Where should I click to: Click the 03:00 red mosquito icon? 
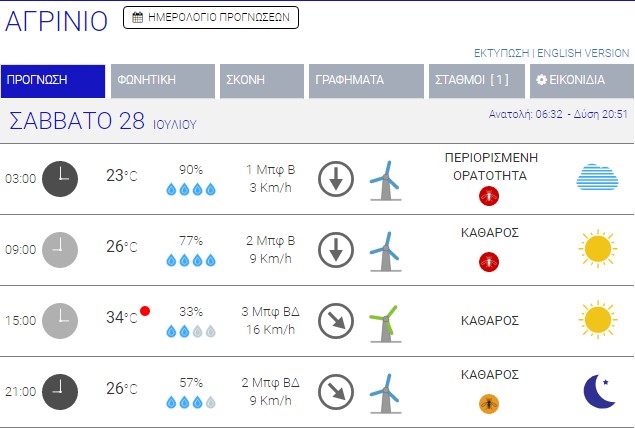click(490, 195)
